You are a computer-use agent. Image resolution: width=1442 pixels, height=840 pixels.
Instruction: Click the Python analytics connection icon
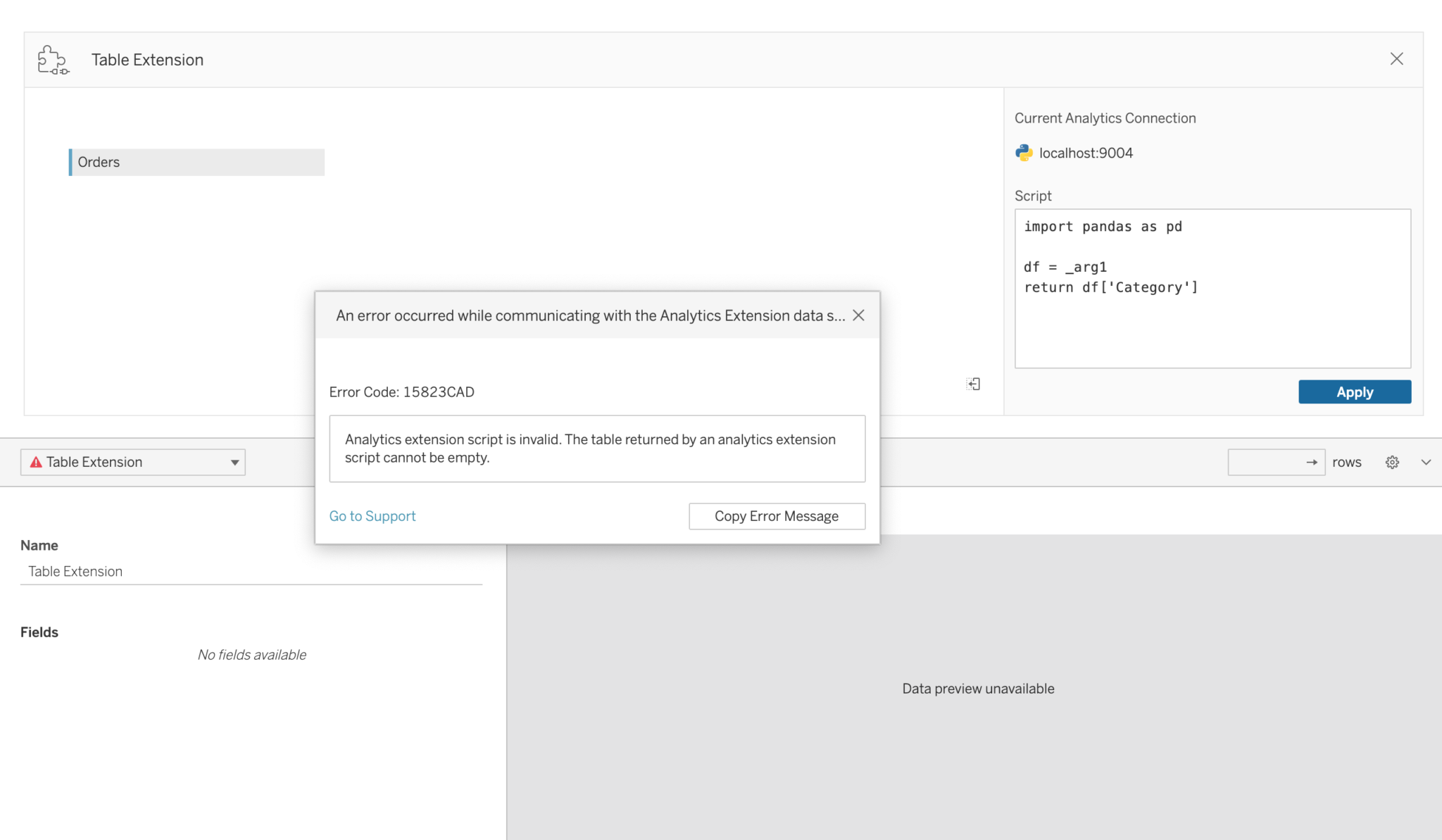1023,152
